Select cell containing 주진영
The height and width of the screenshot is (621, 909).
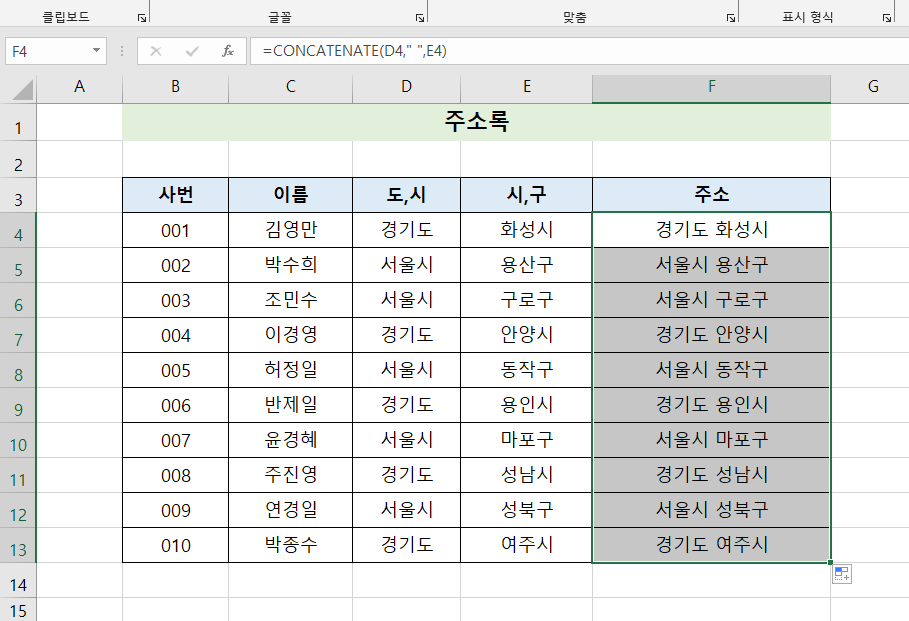point(290,475)
